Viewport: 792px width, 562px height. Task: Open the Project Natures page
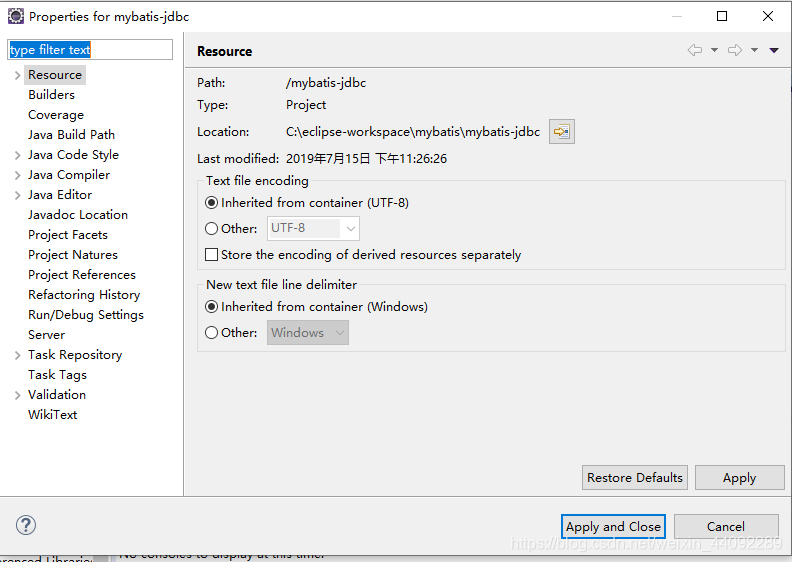[73, 255]
